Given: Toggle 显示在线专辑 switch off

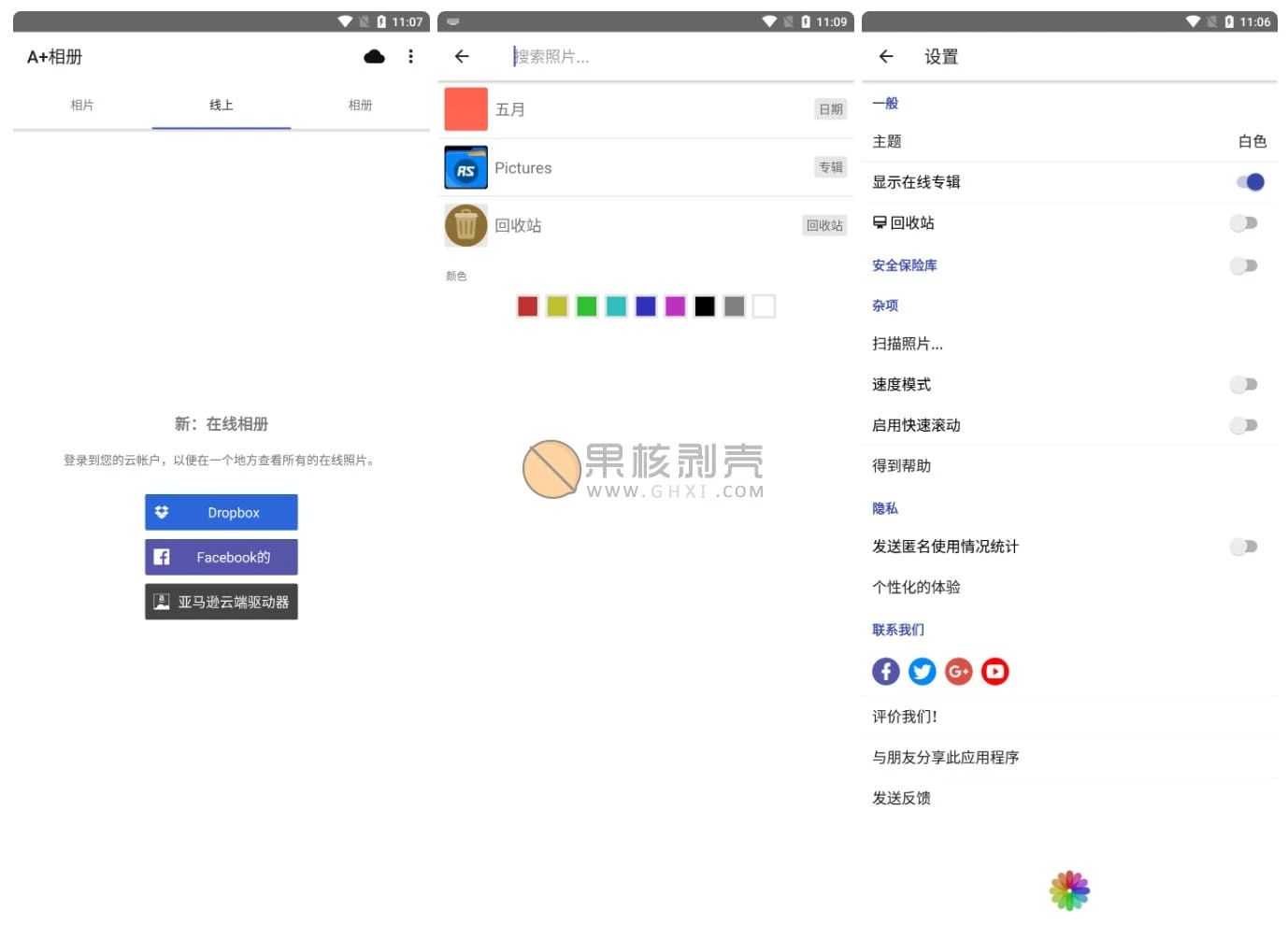Looking at the screenshot, I should coord(1250,182).
